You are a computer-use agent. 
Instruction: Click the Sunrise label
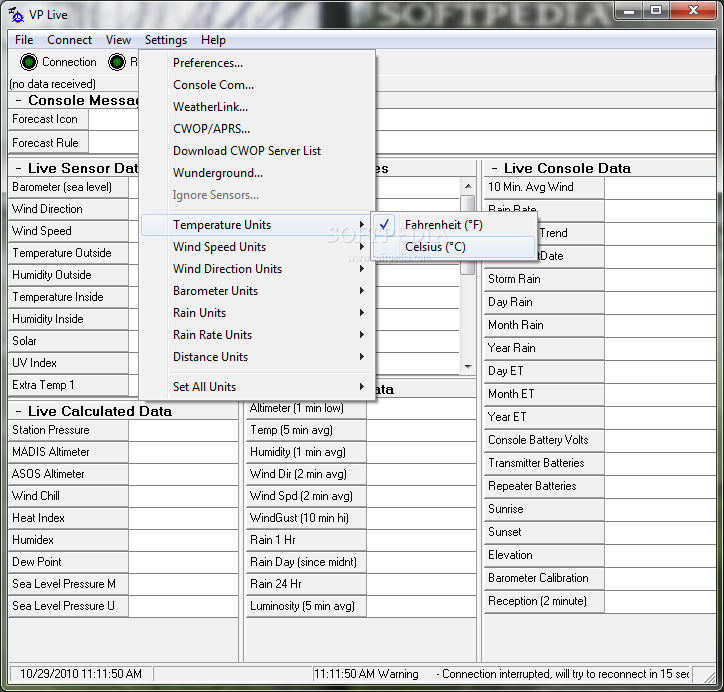point(544,509)
